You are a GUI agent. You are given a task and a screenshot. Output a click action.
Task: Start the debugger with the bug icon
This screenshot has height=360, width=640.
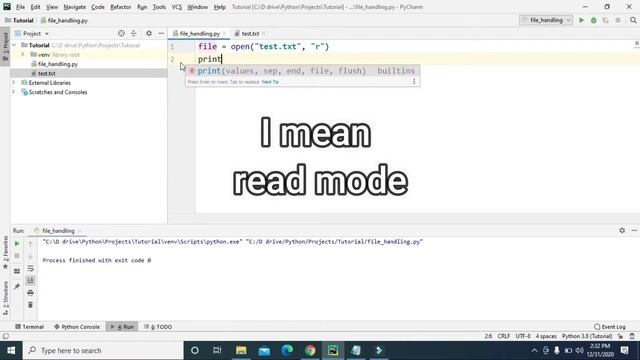pos(593,20)
